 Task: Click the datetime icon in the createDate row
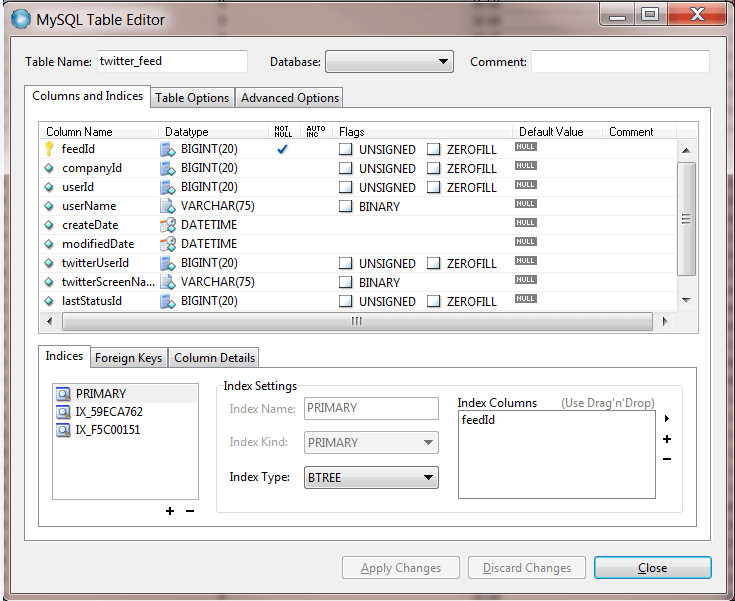point(167,225)
